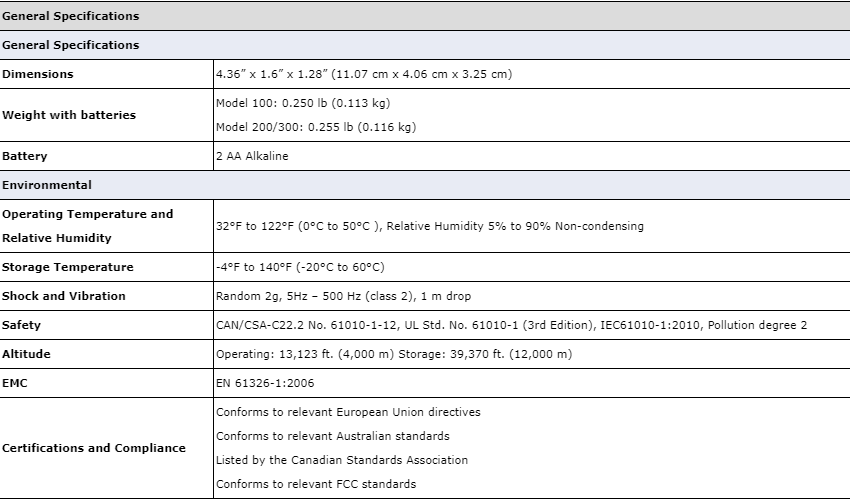Click the Altitude operating and storage value
This screenshot has height=499, width=850.
pos(394,354)
